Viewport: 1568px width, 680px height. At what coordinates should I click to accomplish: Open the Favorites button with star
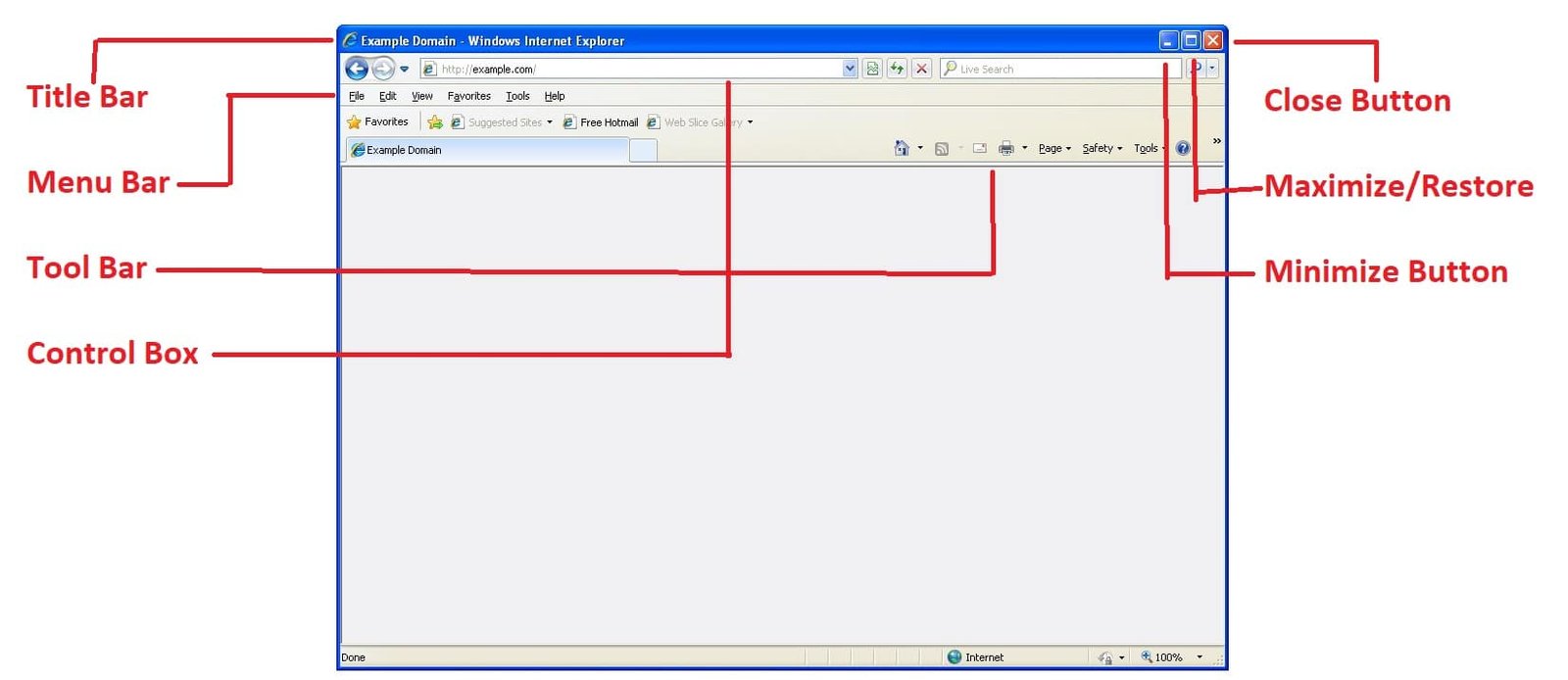point(378,122)
